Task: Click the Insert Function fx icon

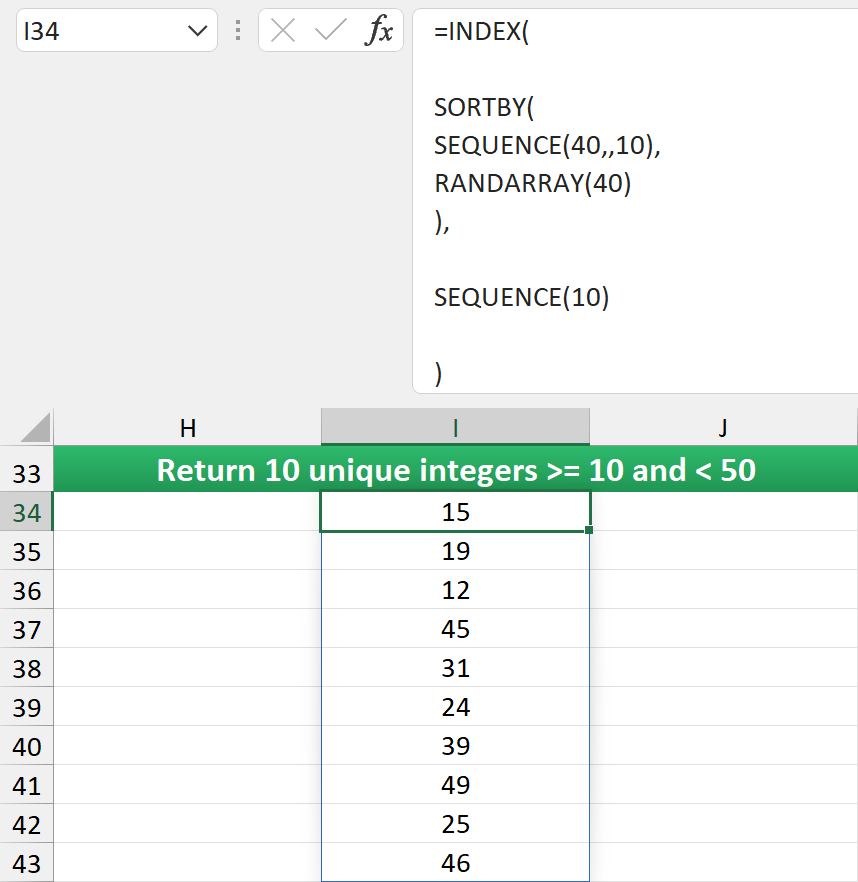Action: pyautogui.click(x=379, y=31)
